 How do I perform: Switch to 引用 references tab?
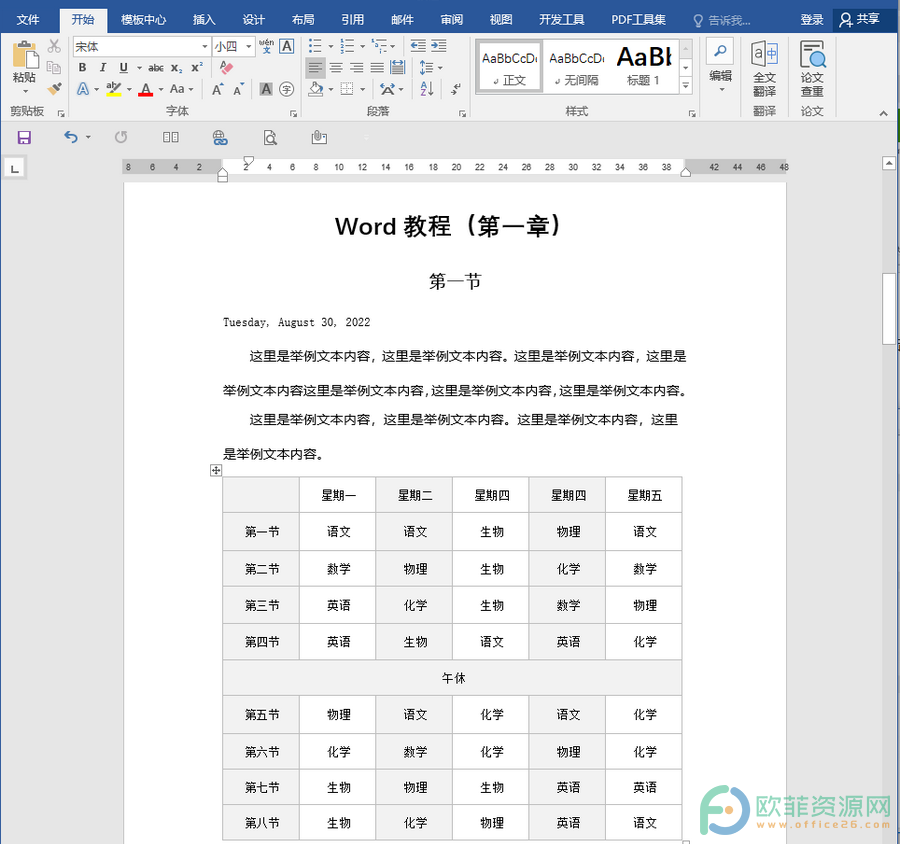pos(352,20)
